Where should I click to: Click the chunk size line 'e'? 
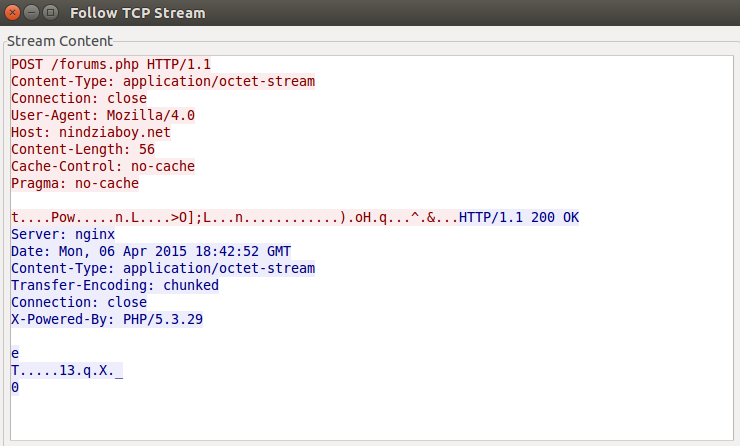click(15, 354)
